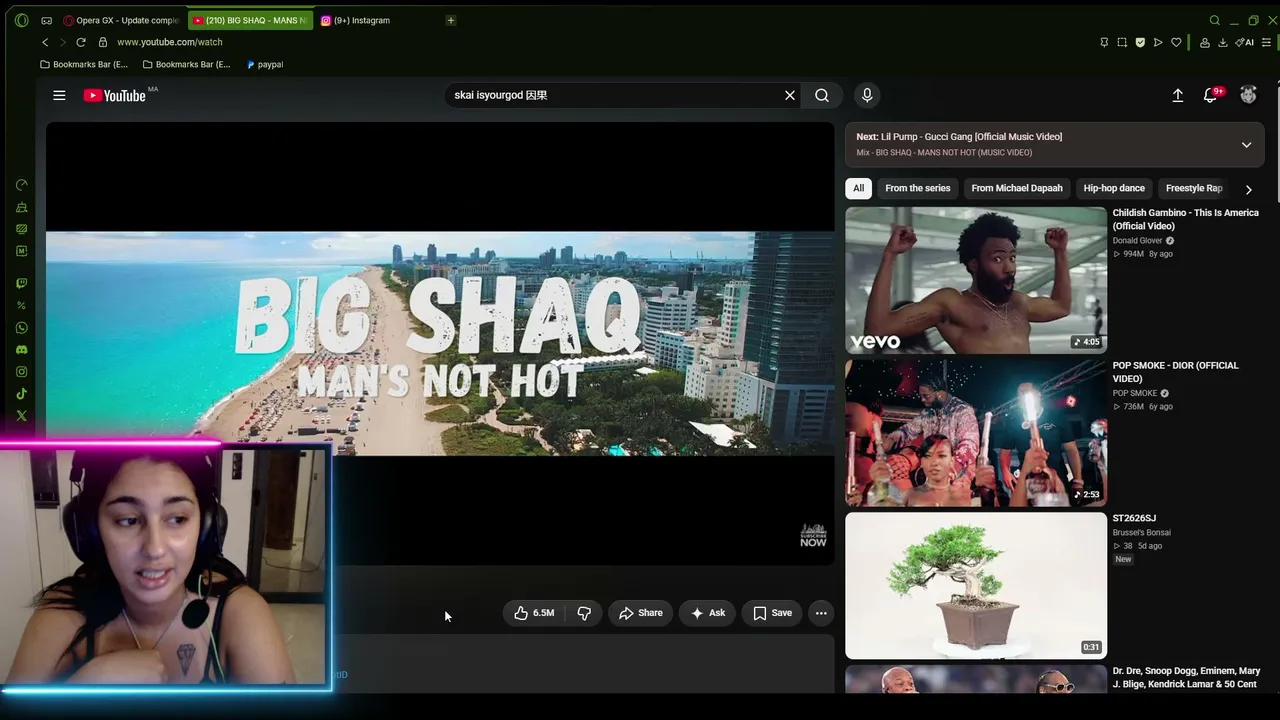Select the From the series chip
1280x720 pixels.
point(918,188)
